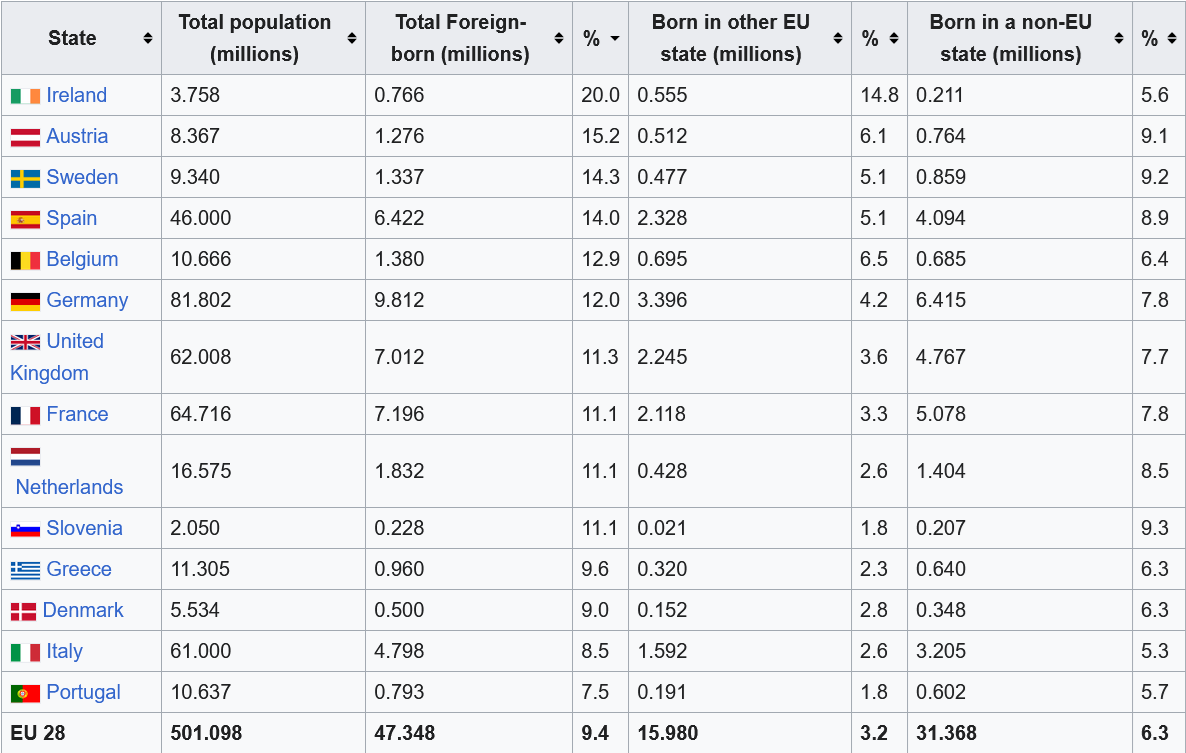Click the United Kingdom flag icon
1186x753 pixels.
[26, 342]
